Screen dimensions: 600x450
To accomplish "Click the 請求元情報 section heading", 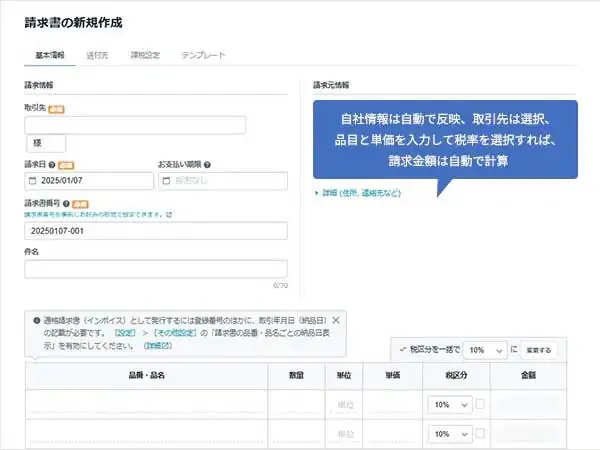I will 331,85.
